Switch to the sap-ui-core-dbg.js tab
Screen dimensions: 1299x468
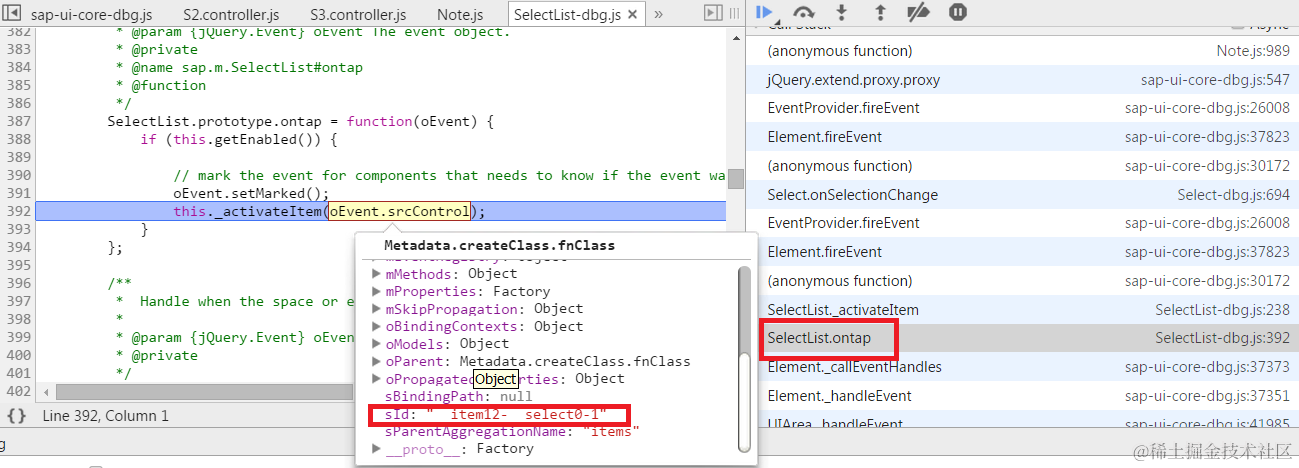click(92, 15)
